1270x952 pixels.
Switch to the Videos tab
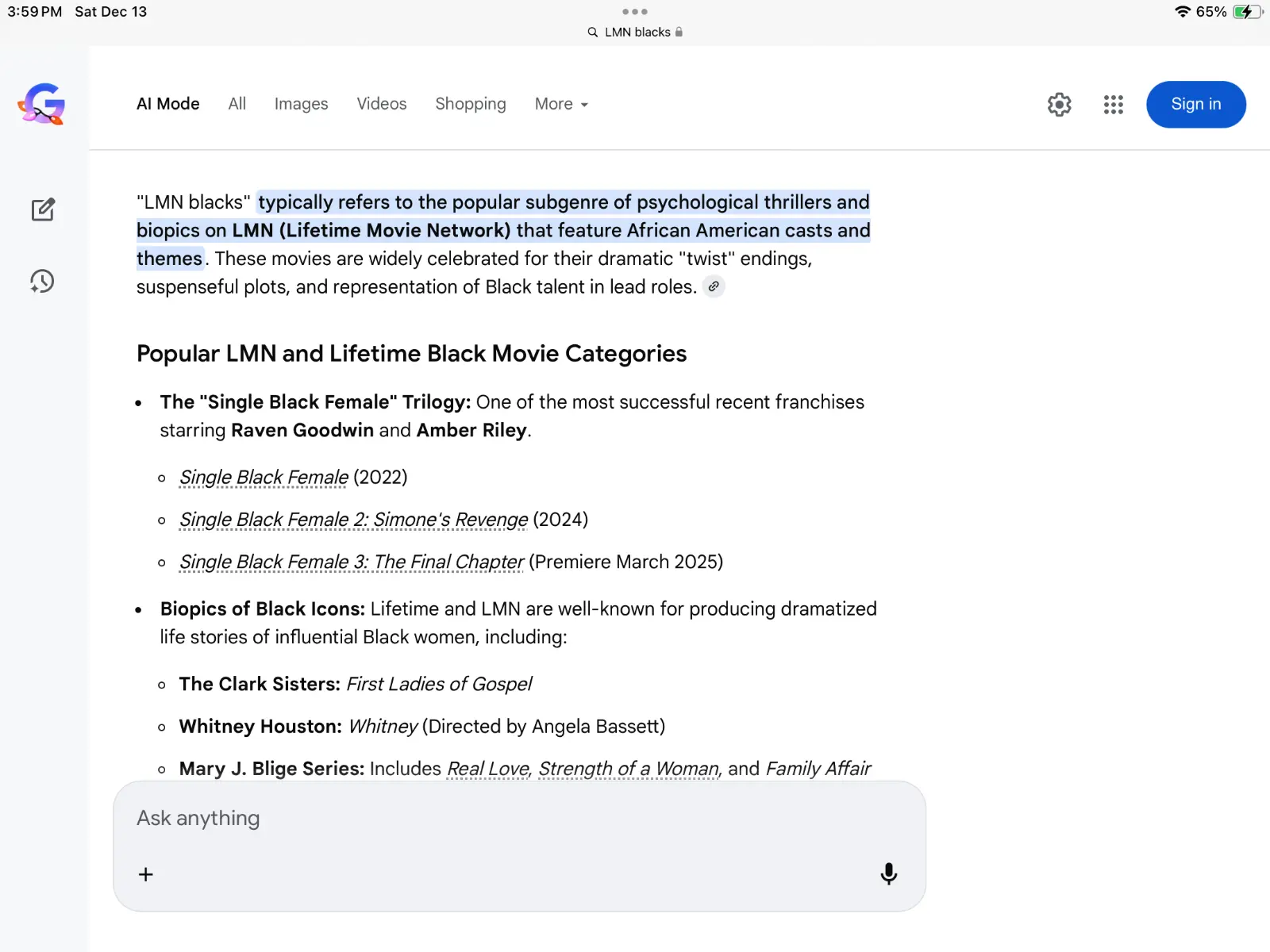click(x=381, y=104)
